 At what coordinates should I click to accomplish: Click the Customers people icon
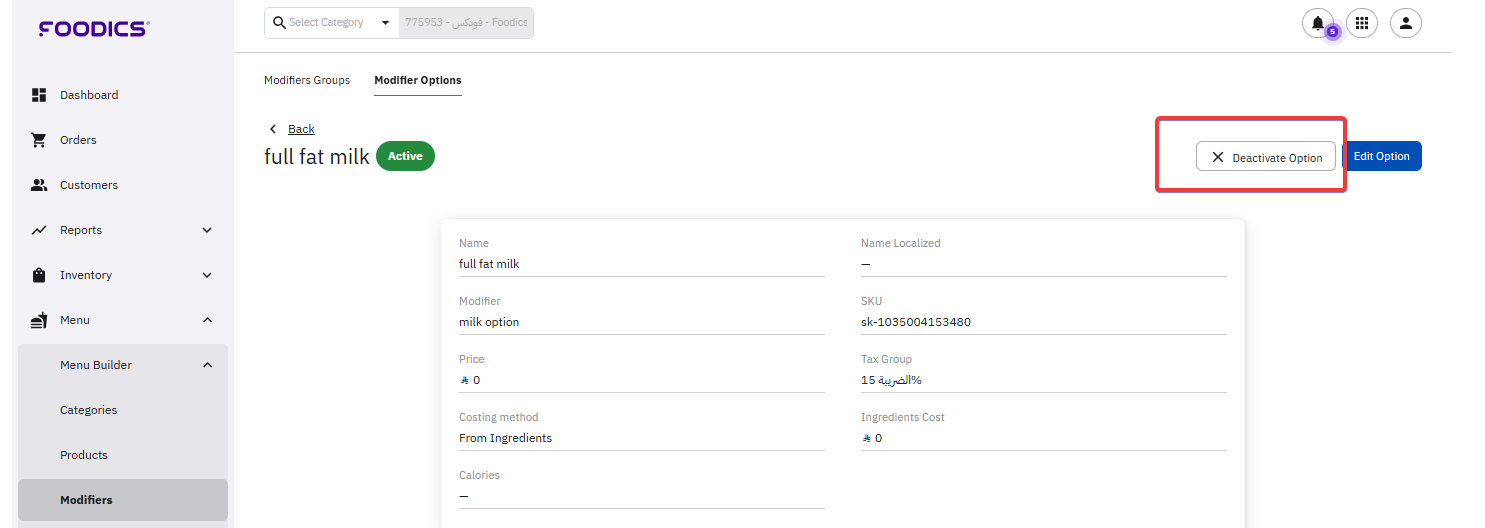pos(39,185)
